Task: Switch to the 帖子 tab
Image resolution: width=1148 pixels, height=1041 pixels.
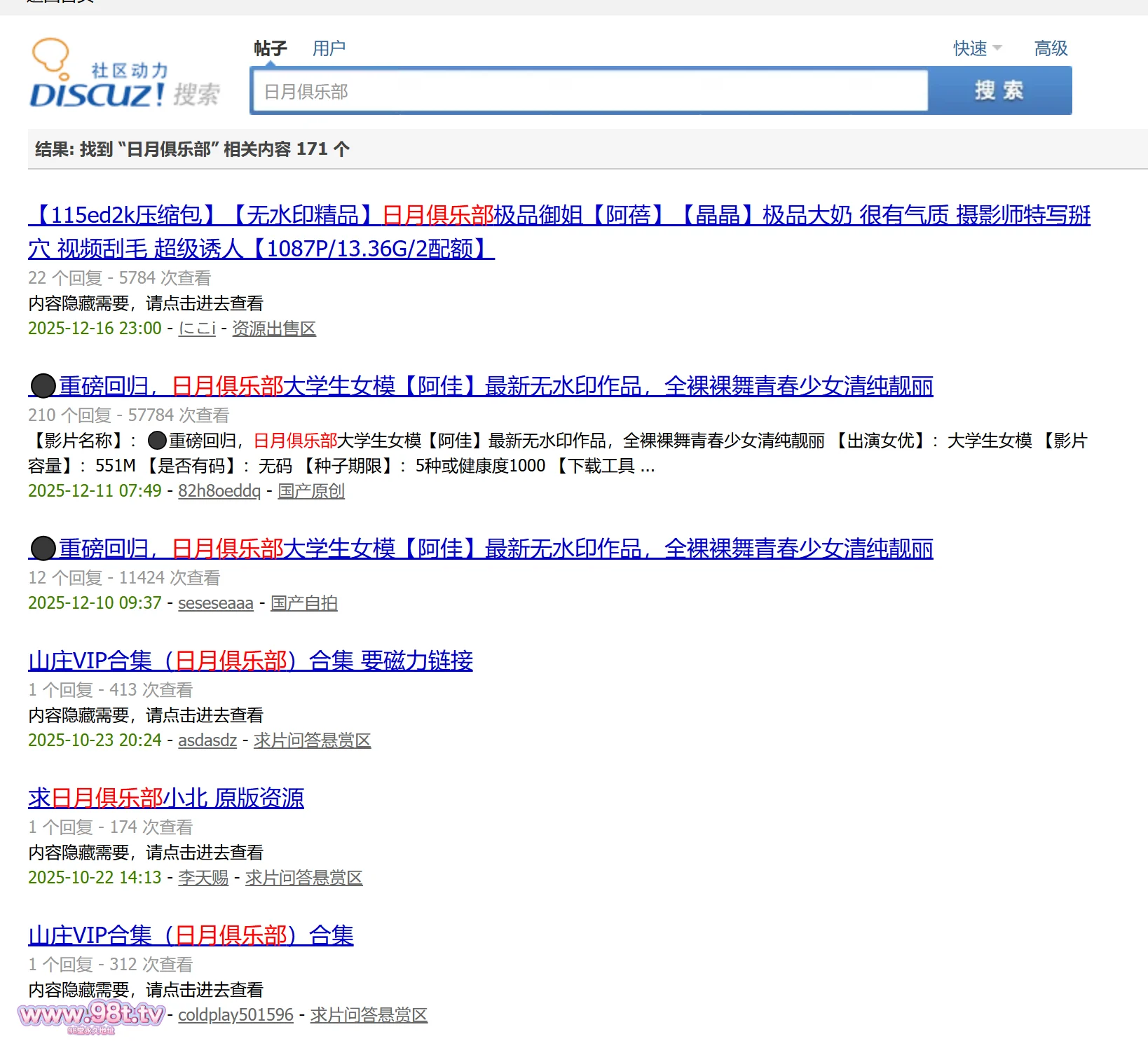Action: click(270, 48)
